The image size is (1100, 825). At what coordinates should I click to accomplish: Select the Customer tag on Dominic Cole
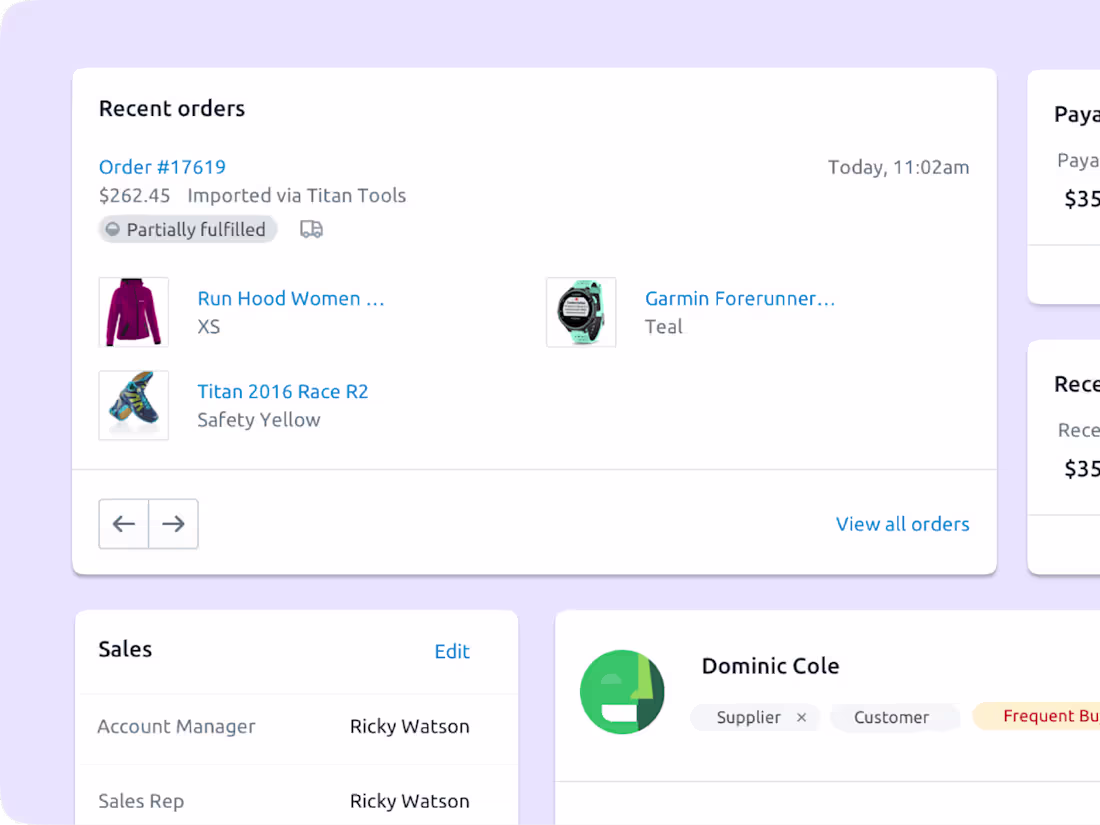(893, 717)
